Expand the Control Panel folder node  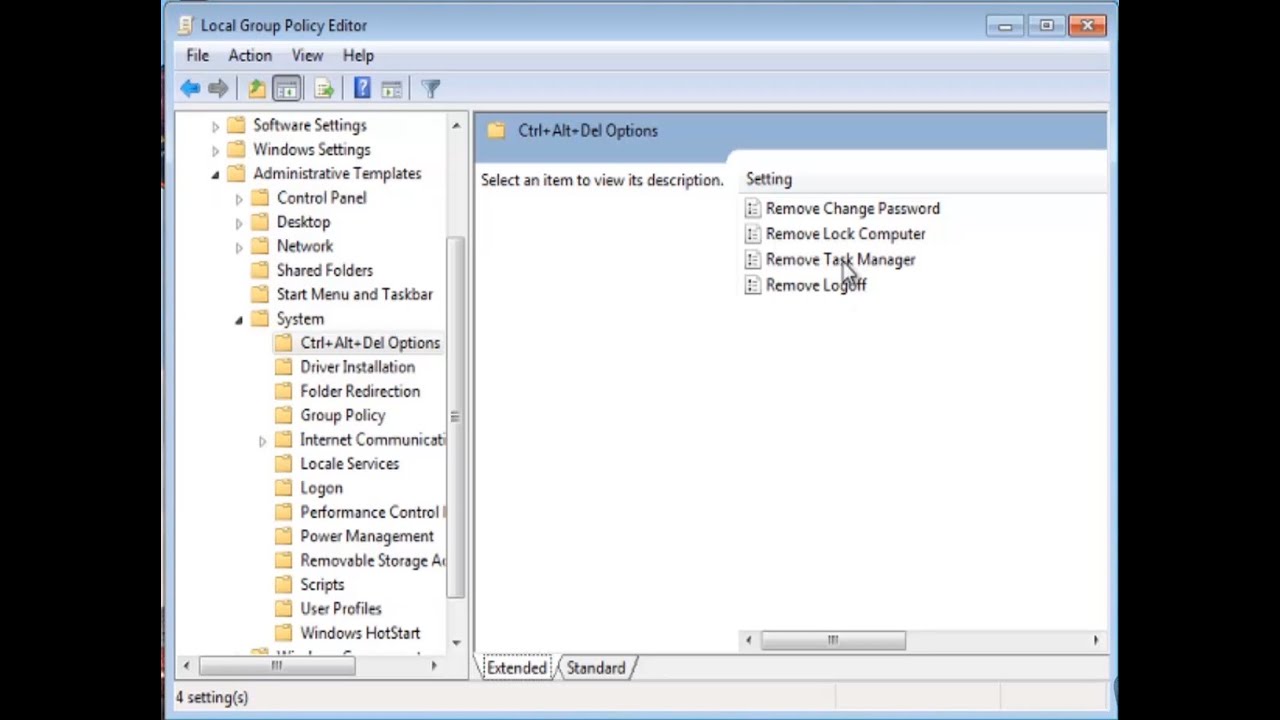[239, 198]
